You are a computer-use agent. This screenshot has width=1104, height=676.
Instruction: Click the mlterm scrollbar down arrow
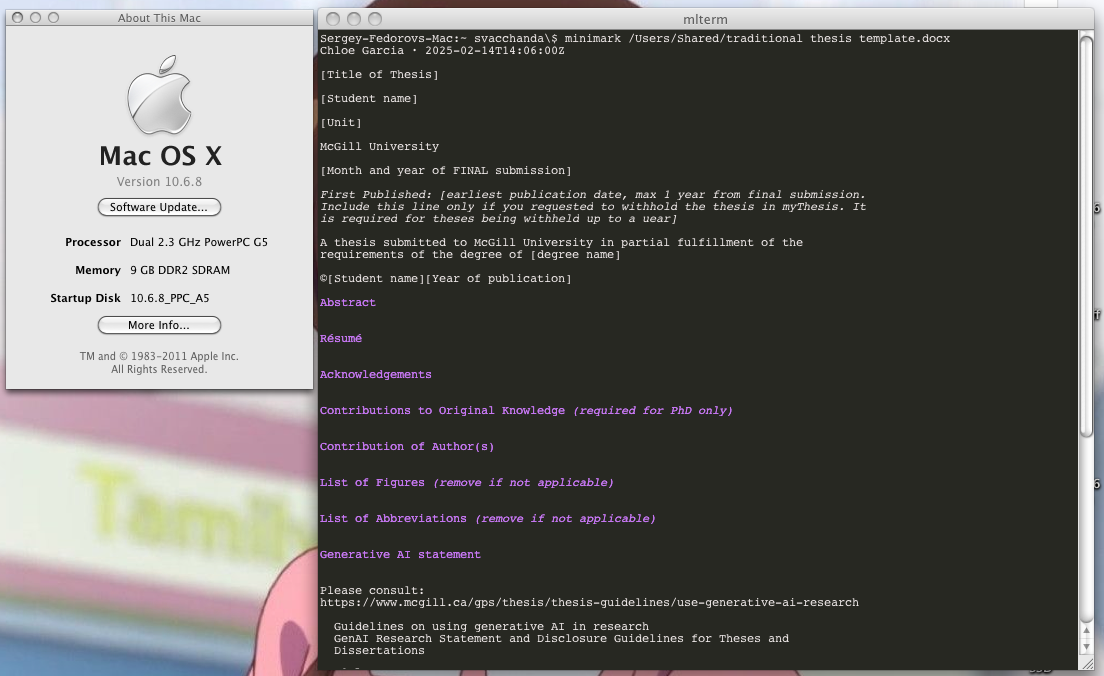point(1085,646)
